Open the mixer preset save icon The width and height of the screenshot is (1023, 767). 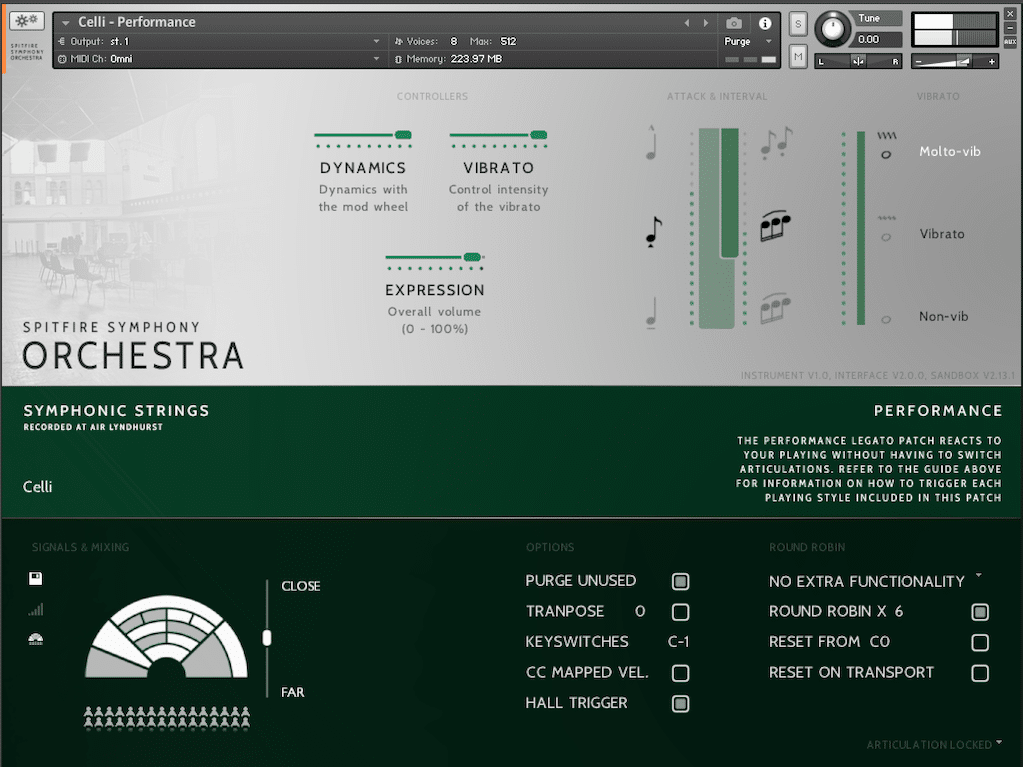point(36,579)
